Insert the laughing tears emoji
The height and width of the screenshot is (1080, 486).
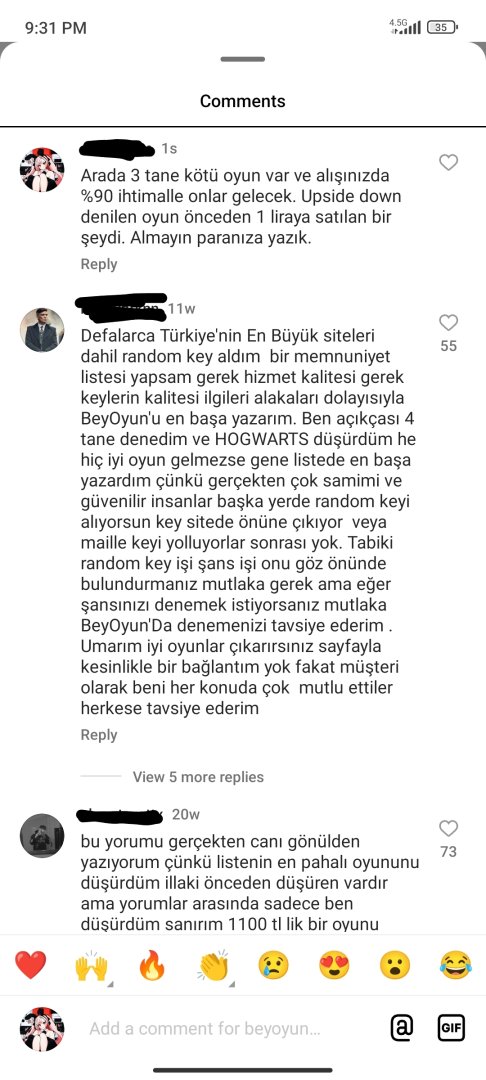[456, 965]
